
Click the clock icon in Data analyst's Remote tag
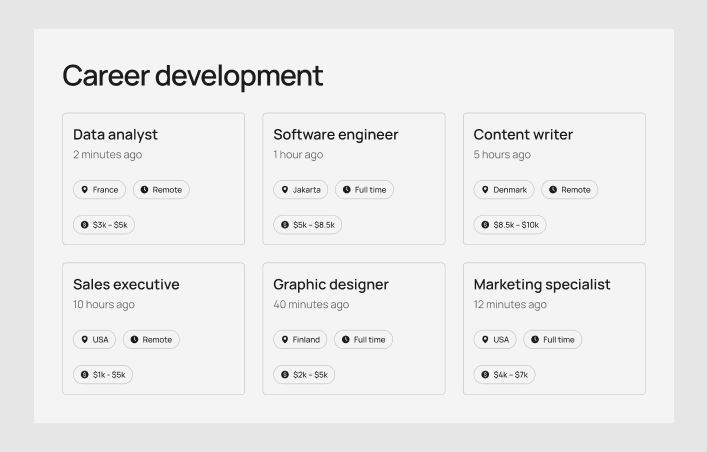145,190
